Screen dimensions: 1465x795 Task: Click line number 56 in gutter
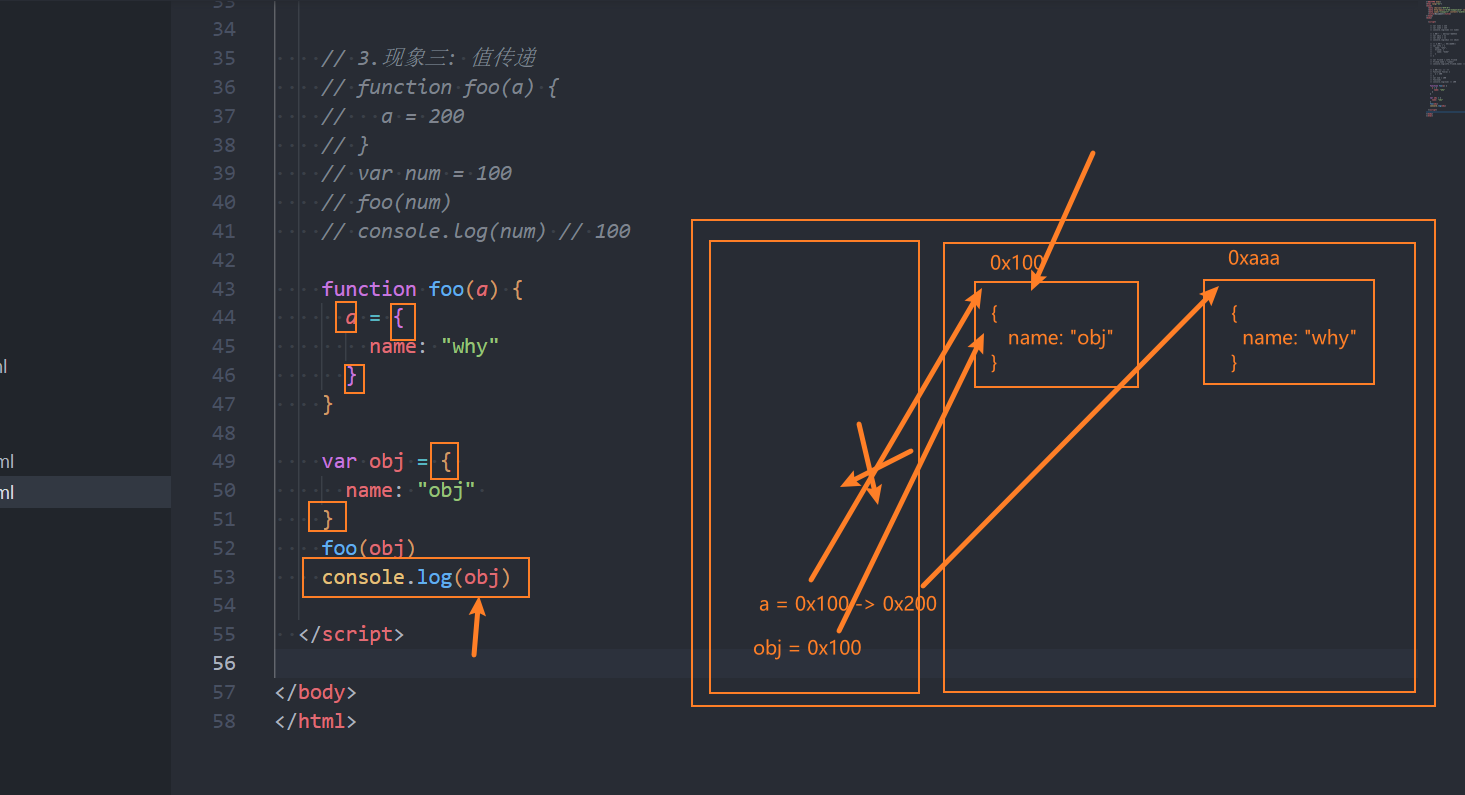coord(224,663)
